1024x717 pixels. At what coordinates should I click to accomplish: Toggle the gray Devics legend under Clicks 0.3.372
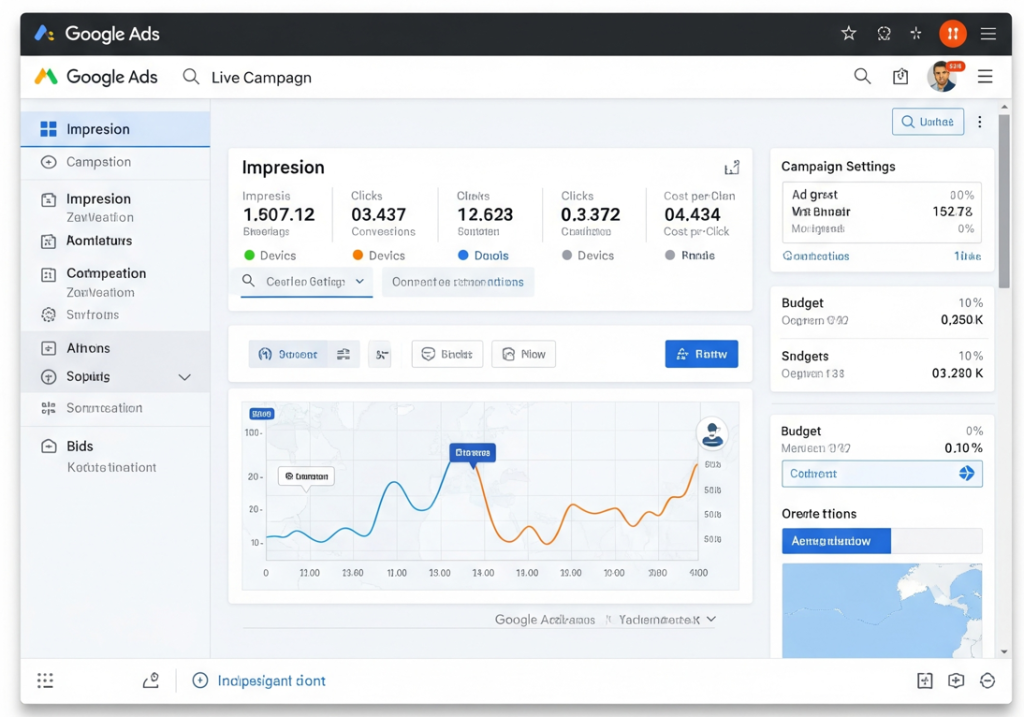567,255
